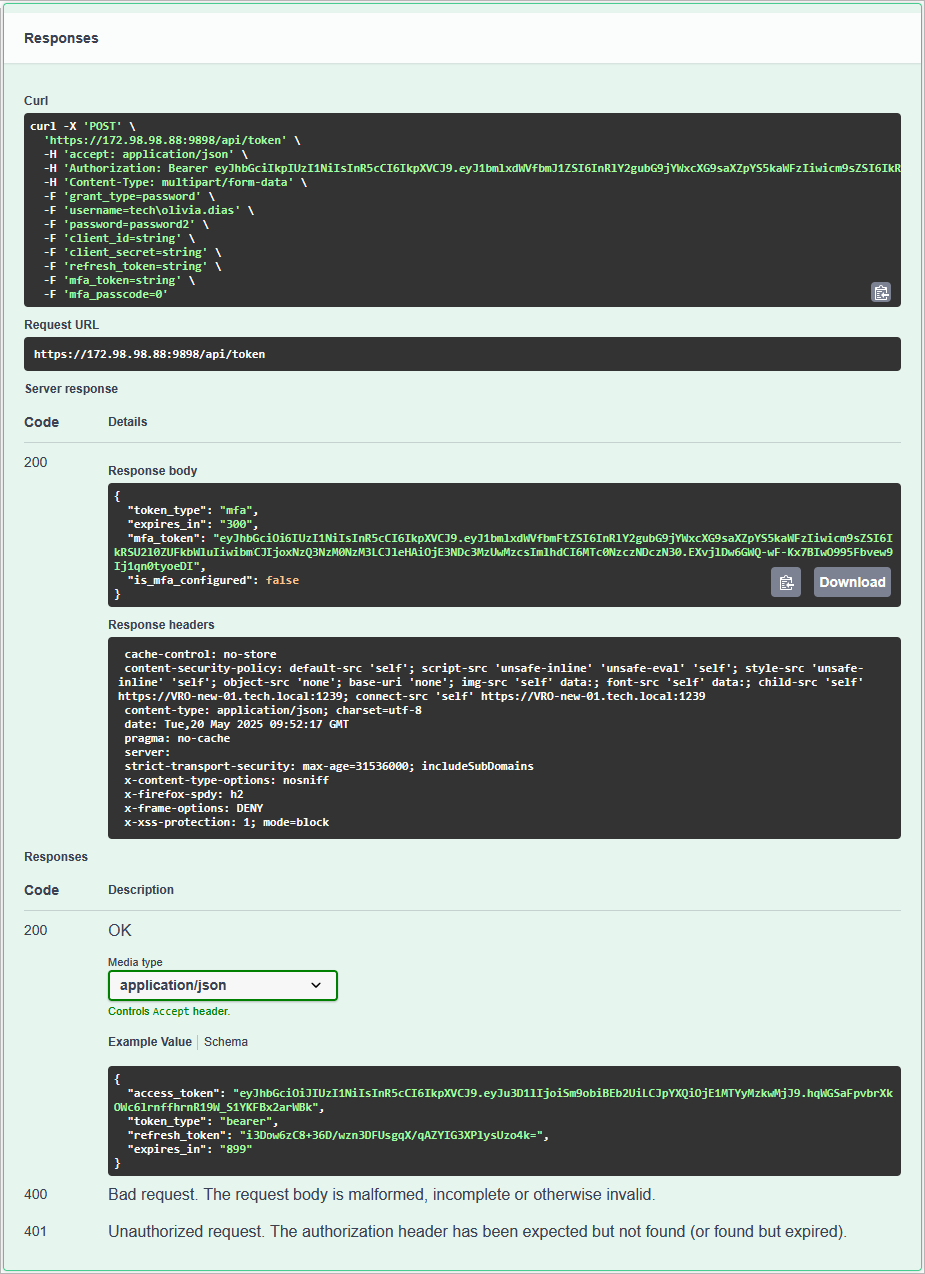
Task: Click the Request URL field
Action: click(x=463, y=354)
